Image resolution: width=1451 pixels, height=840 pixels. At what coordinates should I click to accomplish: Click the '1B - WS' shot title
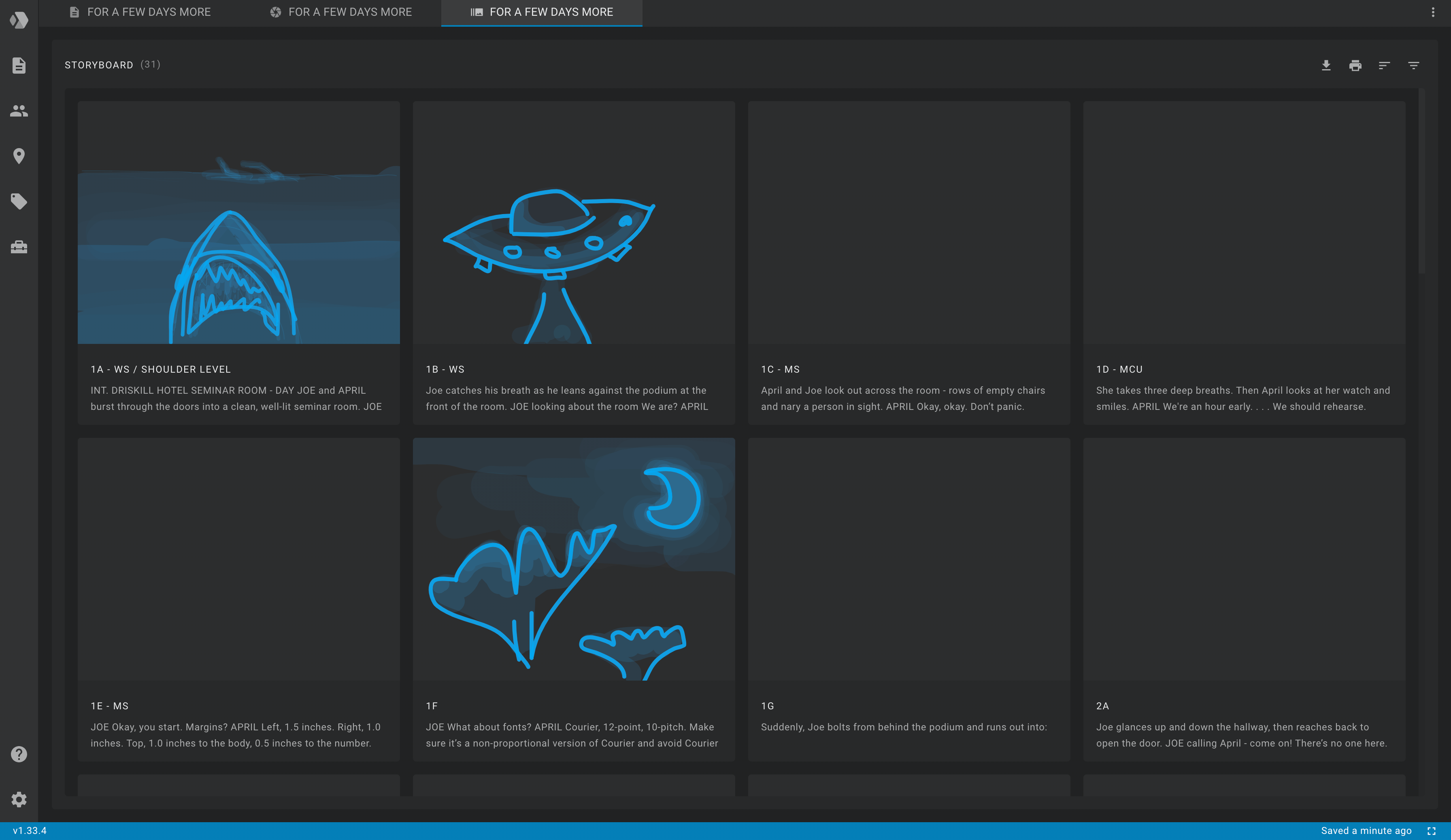[445, 369]
